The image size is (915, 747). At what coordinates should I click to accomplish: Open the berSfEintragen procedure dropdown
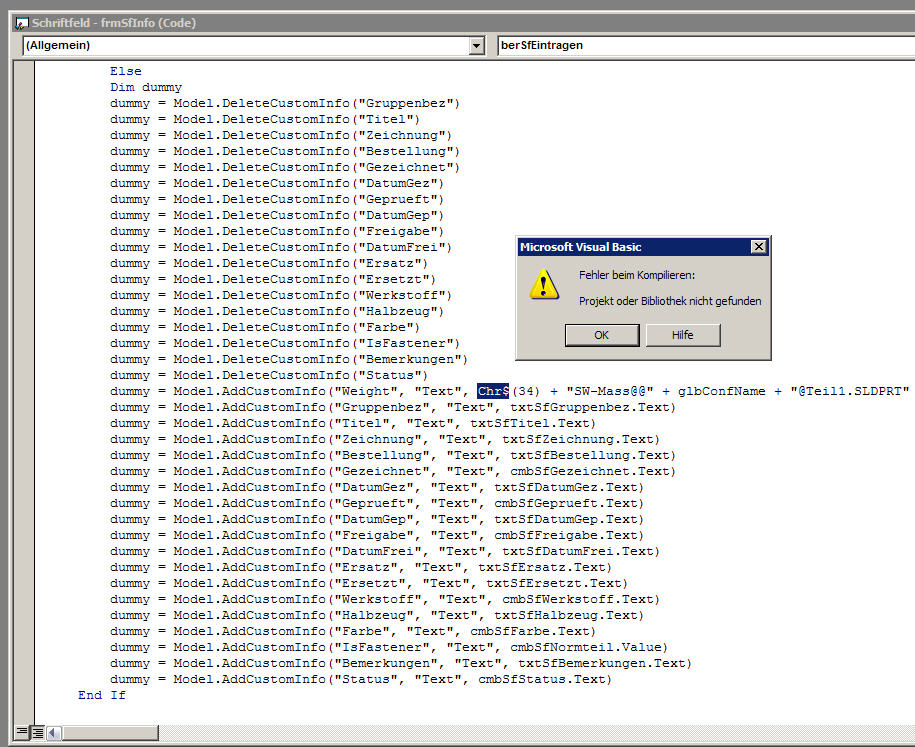pyautogui.click(x=706, y=46)
